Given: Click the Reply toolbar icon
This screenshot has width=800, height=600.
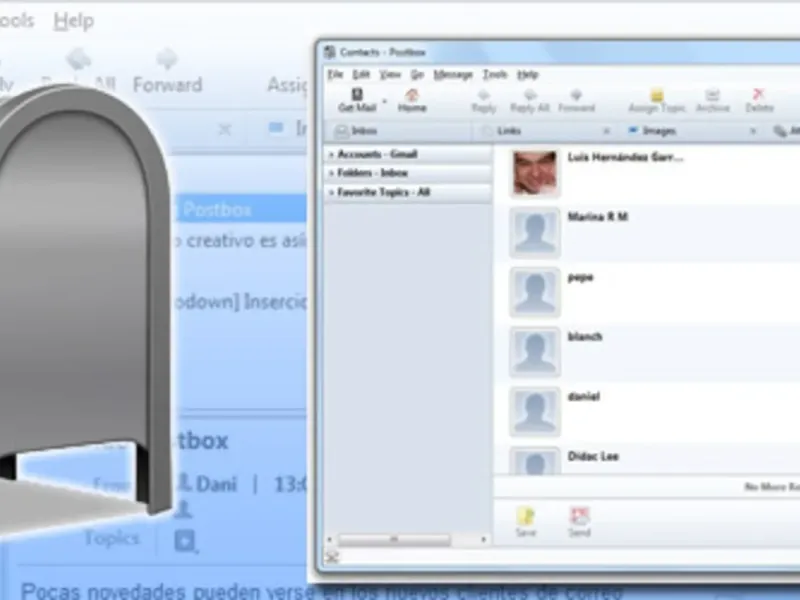Looking at the screenshot, I should (x=484, y=101).
